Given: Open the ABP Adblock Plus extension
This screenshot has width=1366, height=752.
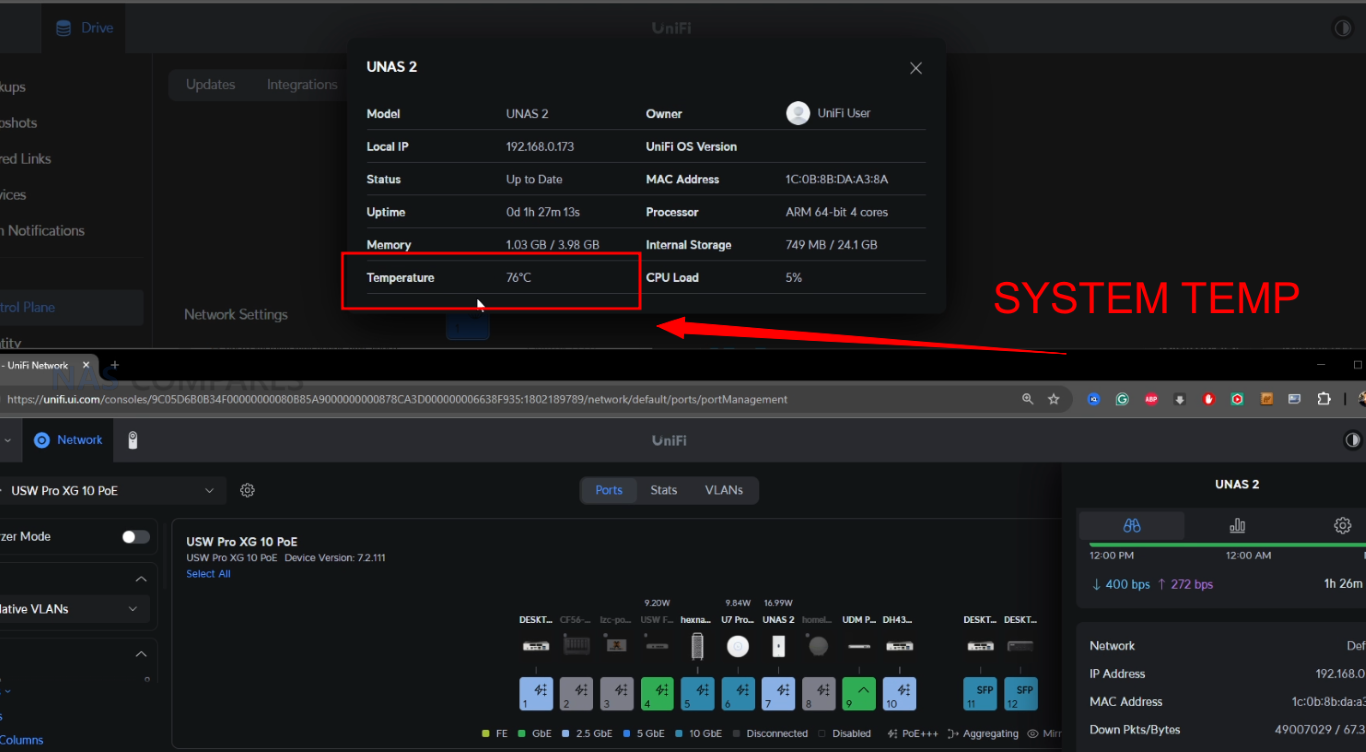Looking at the screenshot, I should [1151, 399].
